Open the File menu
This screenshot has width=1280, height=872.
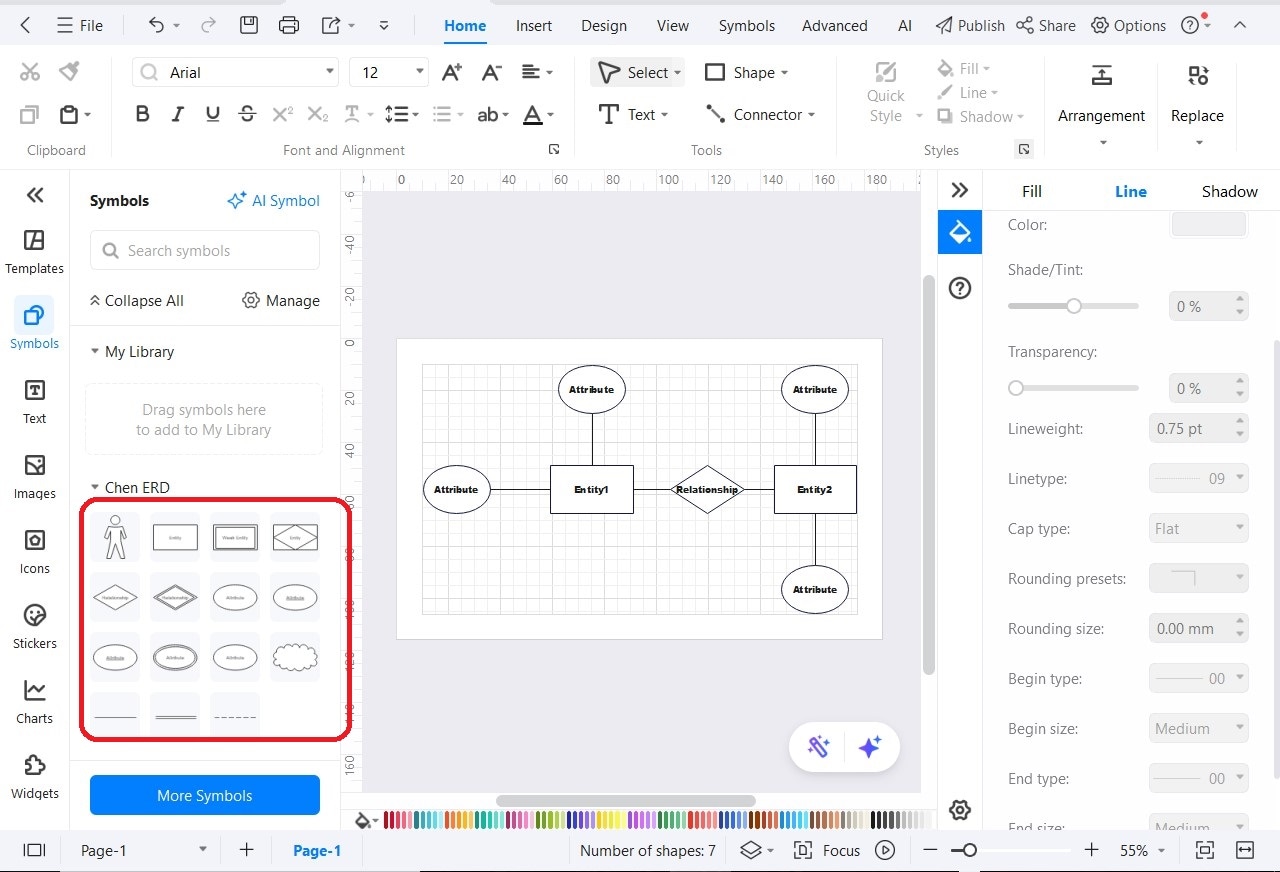click(x=80, y=25)
